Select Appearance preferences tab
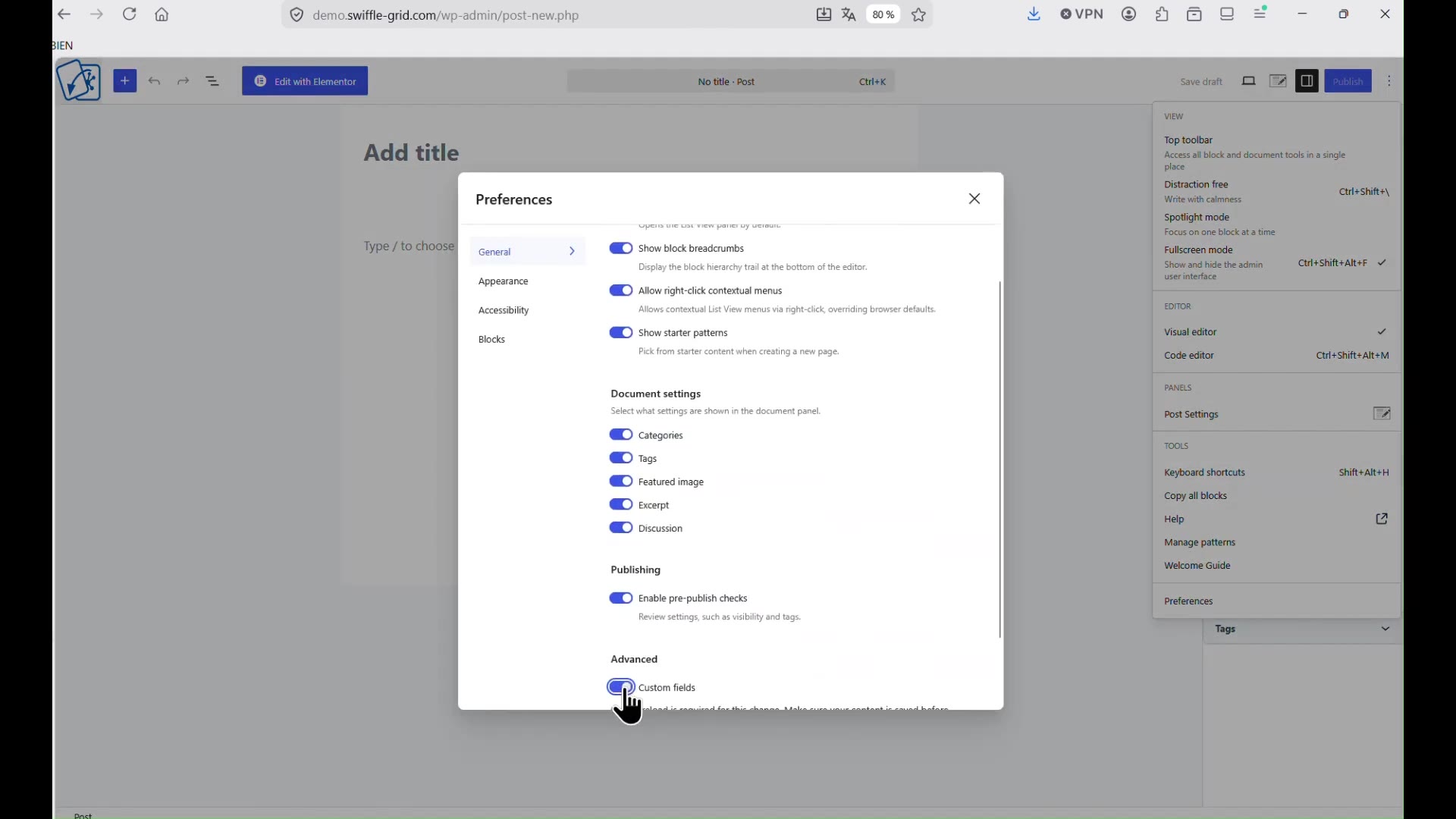1456x819 pixels. 528,281
